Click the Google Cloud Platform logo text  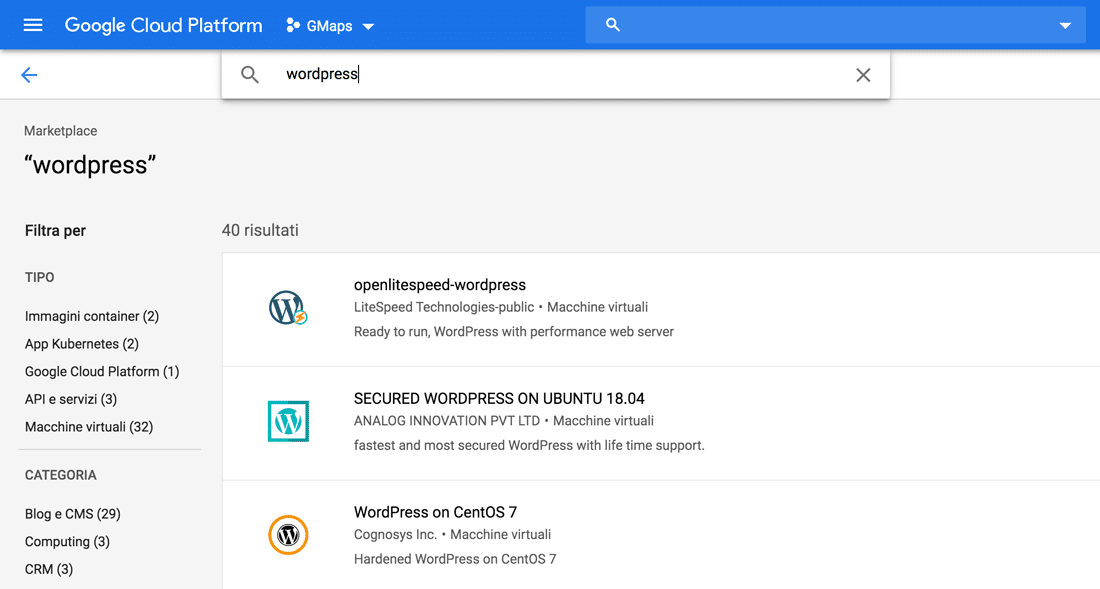(x=163, y=25)
